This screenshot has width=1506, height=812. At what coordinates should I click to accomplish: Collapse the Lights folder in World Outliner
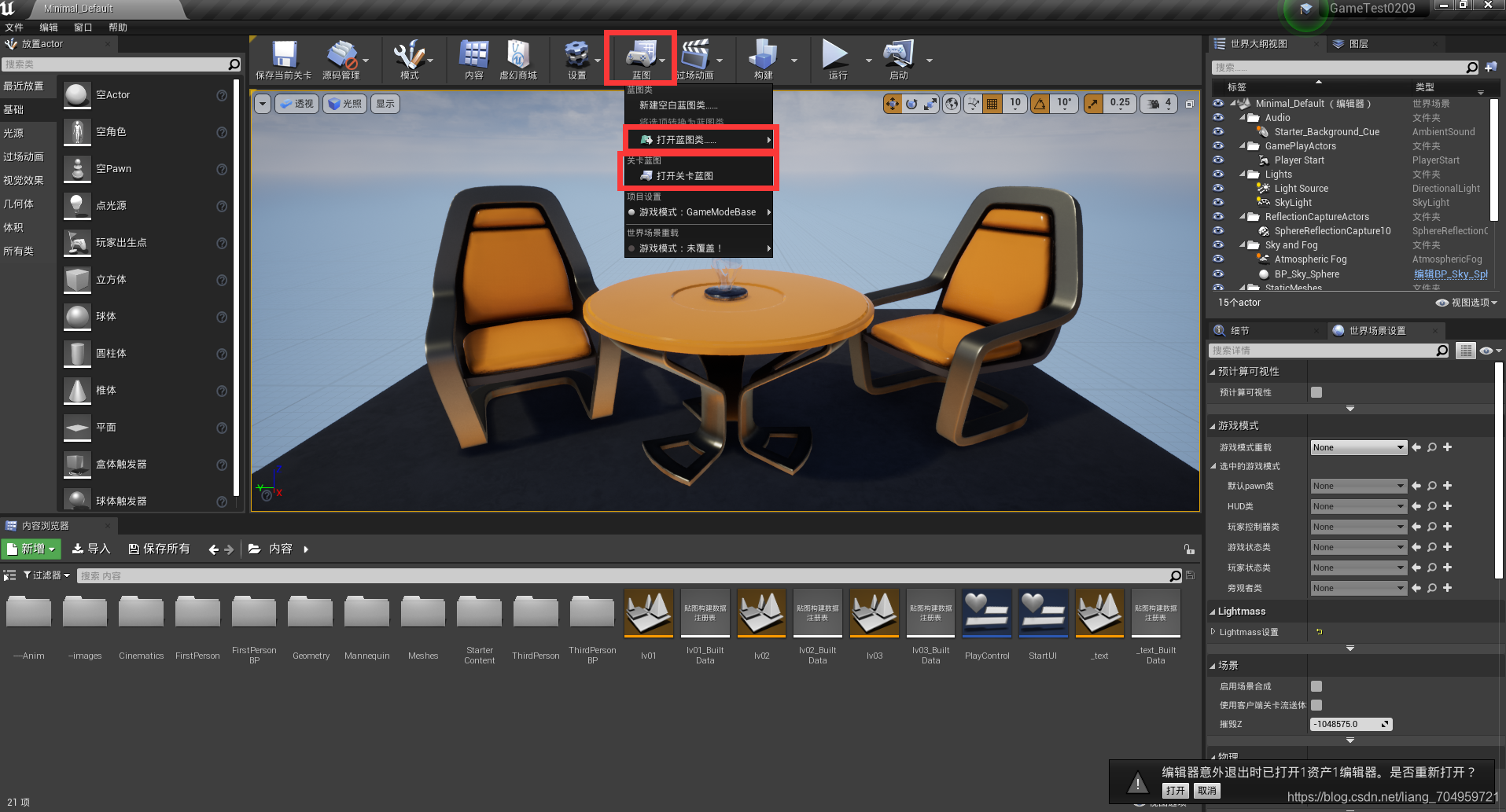(x=1243, y=174)
